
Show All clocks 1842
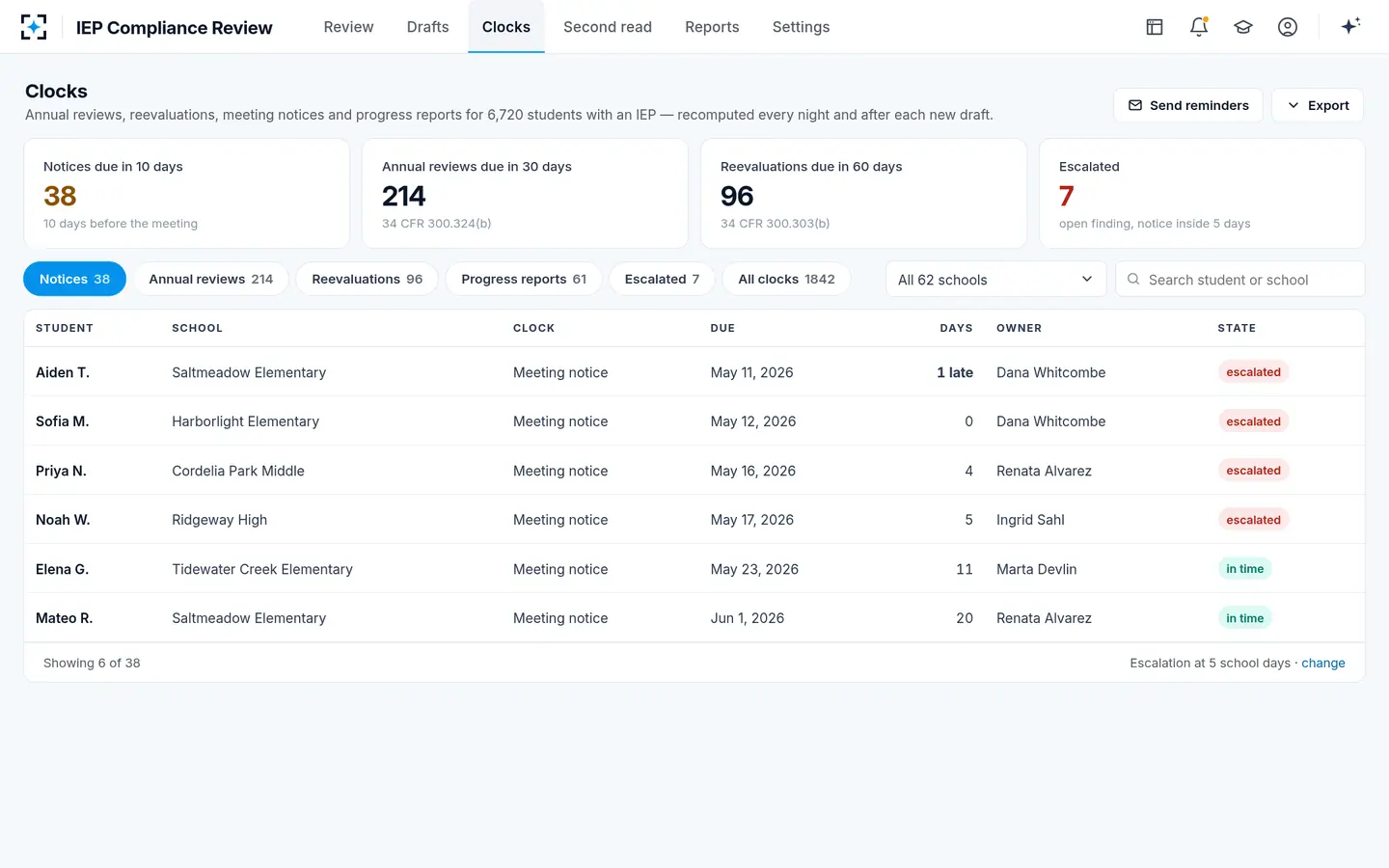[786, 279]
